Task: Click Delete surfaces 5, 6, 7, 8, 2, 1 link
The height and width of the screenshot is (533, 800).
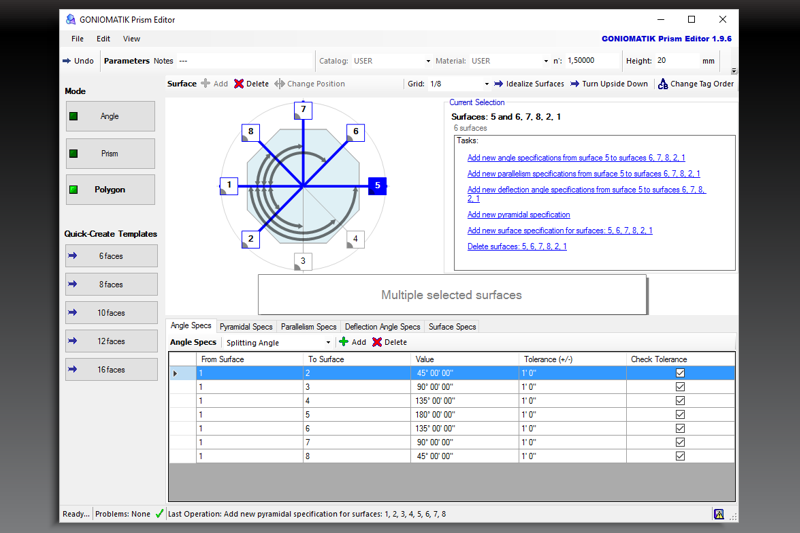Action: [517, 246]
